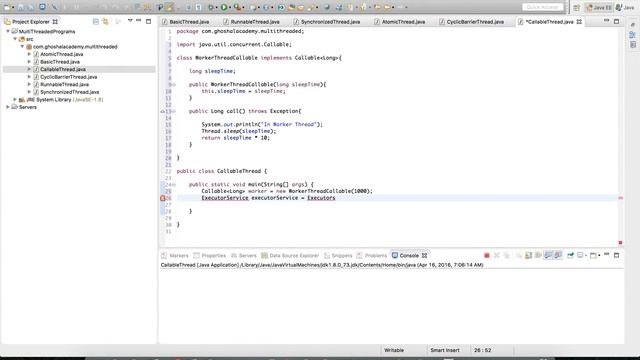This screenshot has width=640, height=360.
Task: Open the Problems view tab
Action: [372, 256]
